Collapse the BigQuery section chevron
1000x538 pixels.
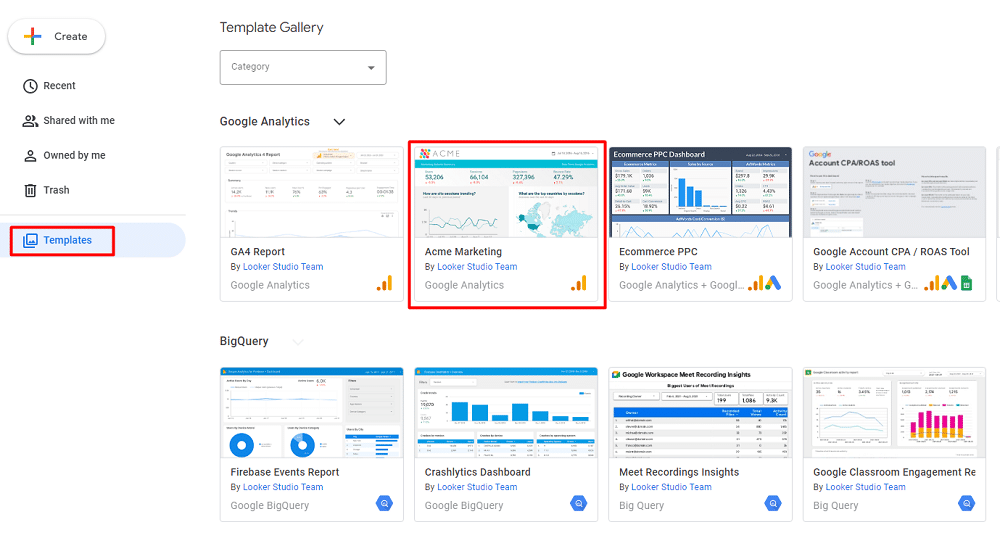298,342
